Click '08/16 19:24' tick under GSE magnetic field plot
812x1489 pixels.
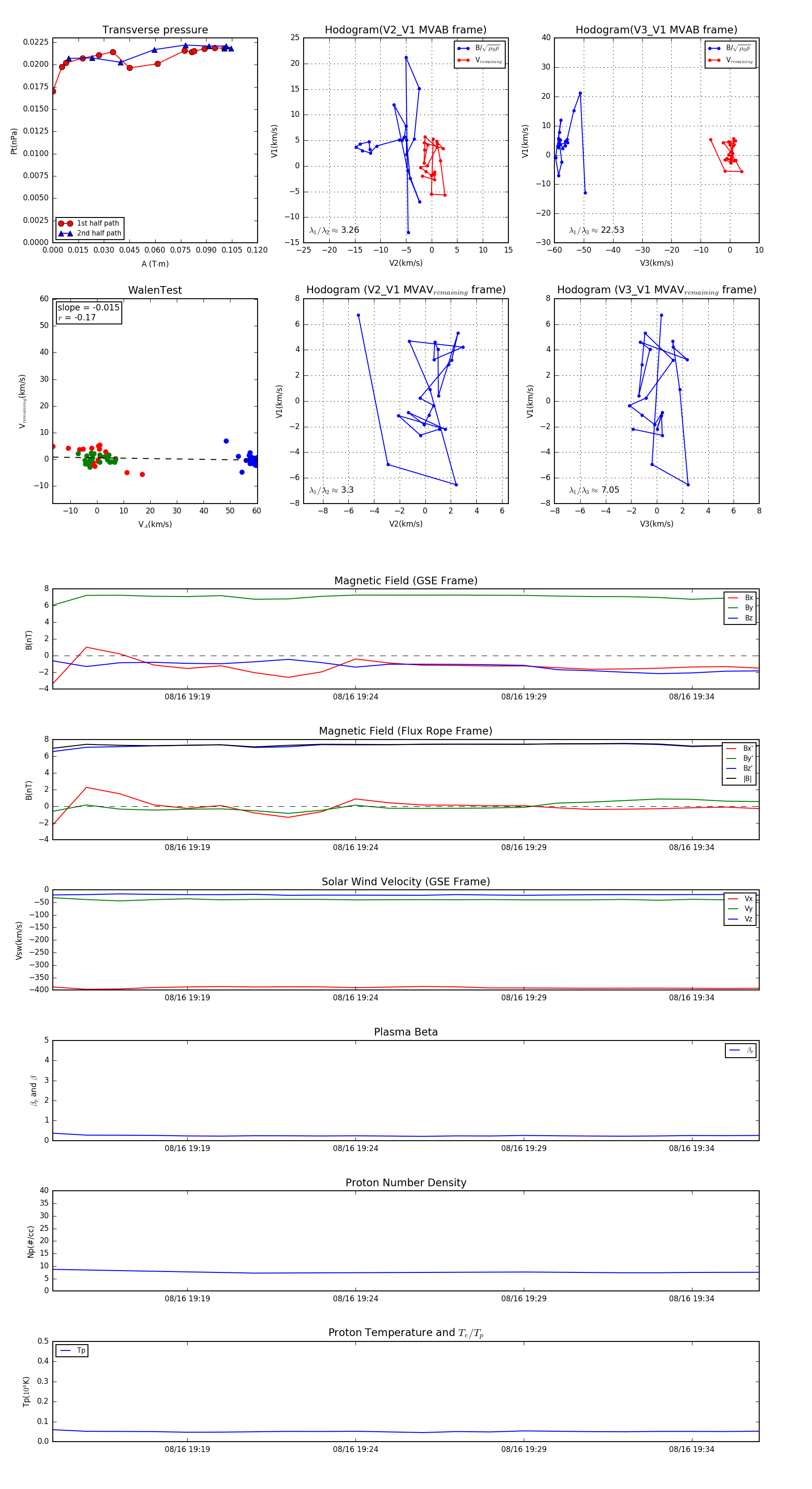pos(355,697)
